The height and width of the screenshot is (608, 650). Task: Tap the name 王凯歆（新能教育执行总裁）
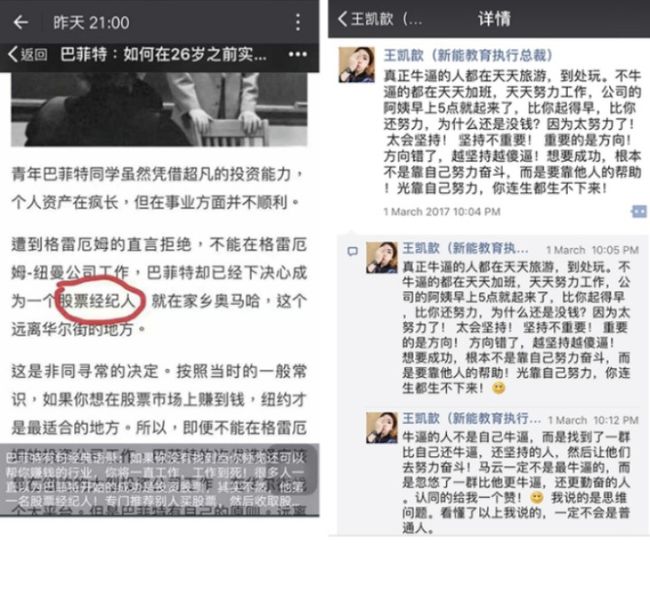(468, 55)
